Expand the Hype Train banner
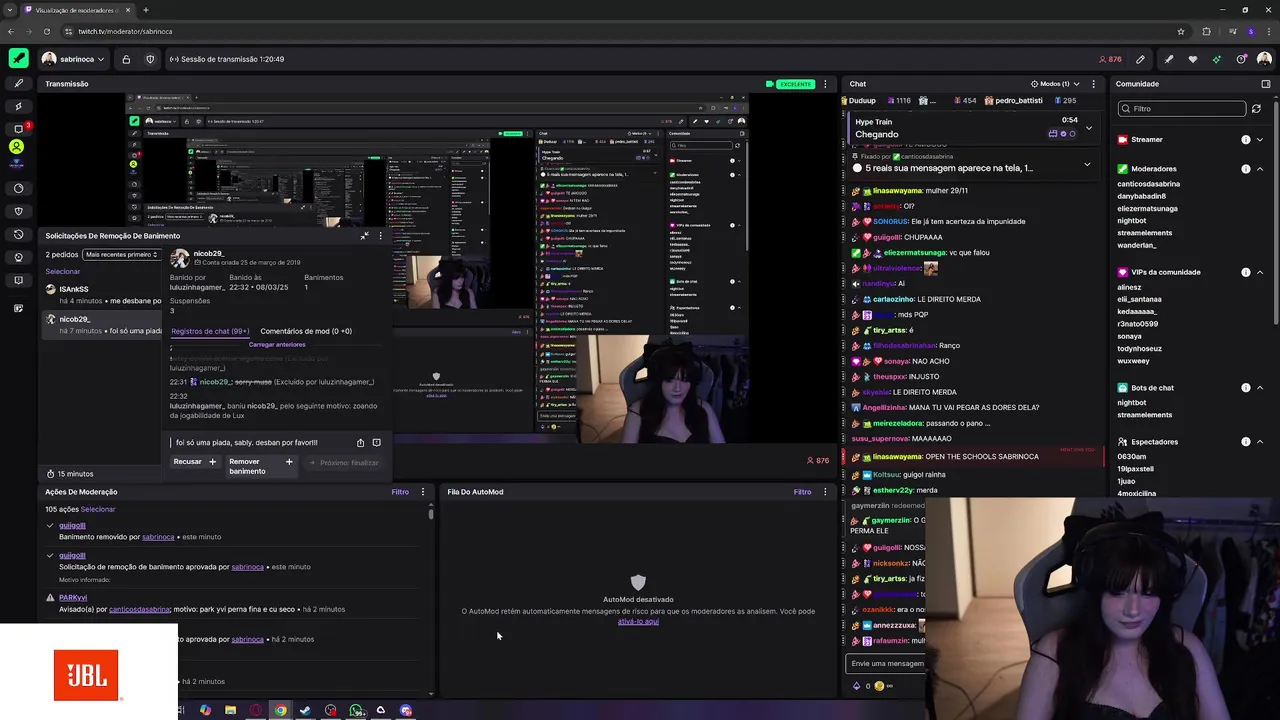Image resolution: width=1280 pixels, height=720 pixels. pyautogui.click(x=1089, y=128)
